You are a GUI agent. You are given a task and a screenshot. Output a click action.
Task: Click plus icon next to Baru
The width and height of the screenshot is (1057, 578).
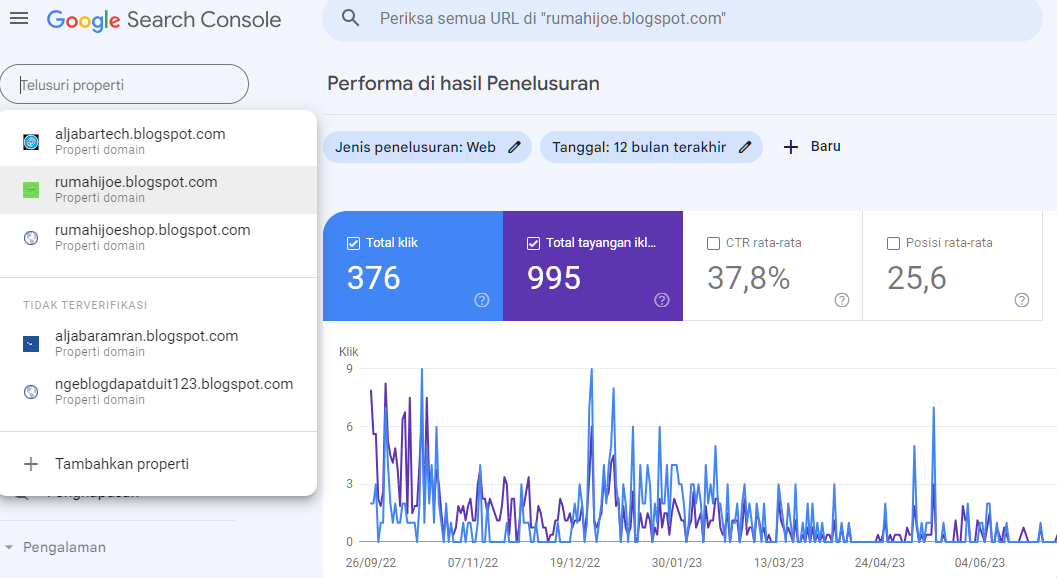pyautogui.click(x=791, y=147)
